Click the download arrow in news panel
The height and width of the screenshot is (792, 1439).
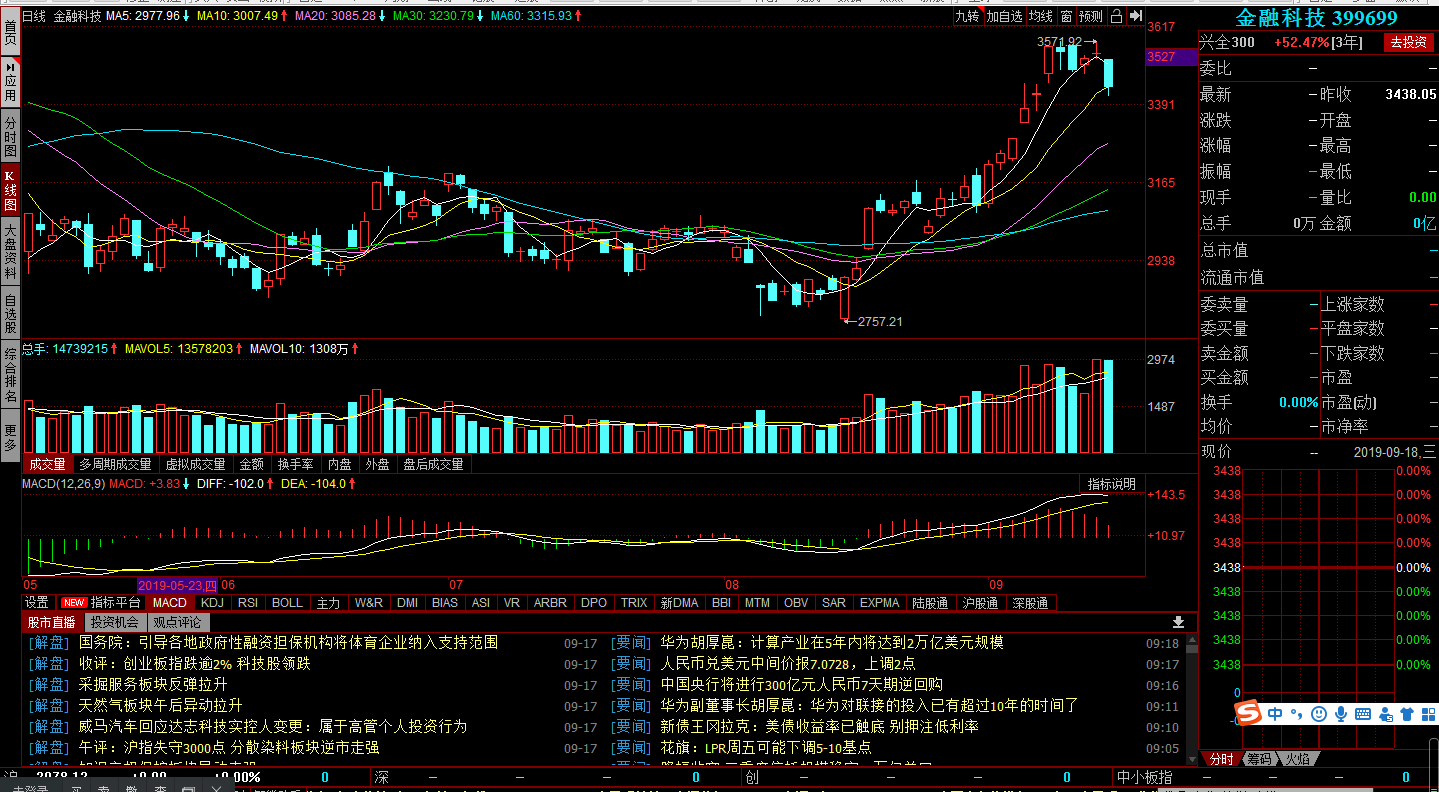(x=1178, y=622)
